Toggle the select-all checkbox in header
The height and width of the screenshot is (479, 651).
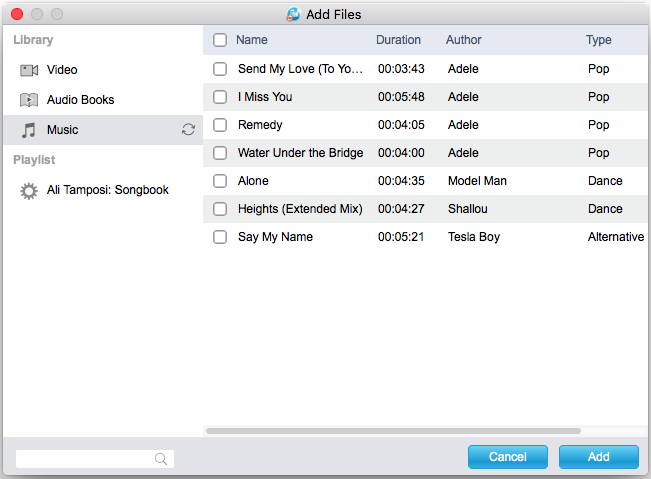pos(220,41)
